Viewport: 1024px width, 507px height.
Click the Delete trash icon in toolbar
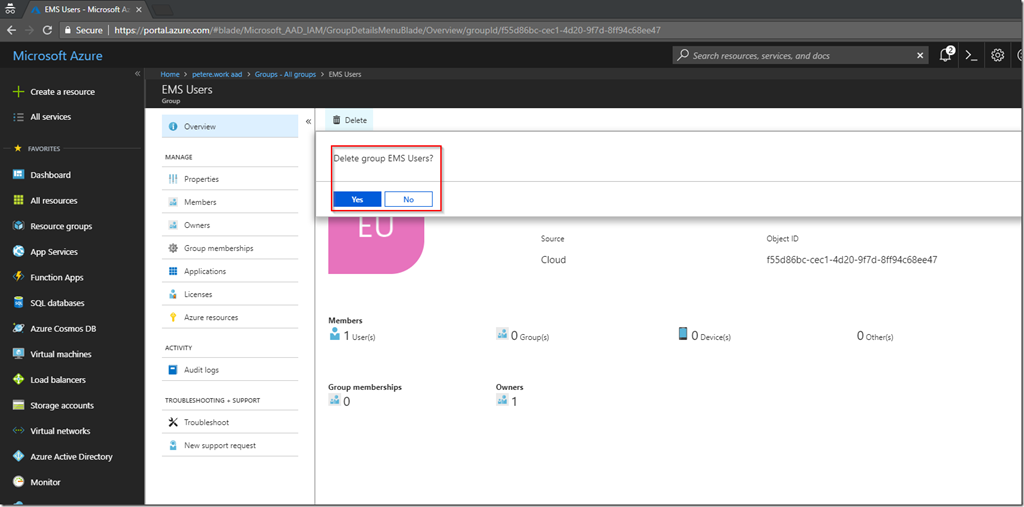tap(337, 120)
